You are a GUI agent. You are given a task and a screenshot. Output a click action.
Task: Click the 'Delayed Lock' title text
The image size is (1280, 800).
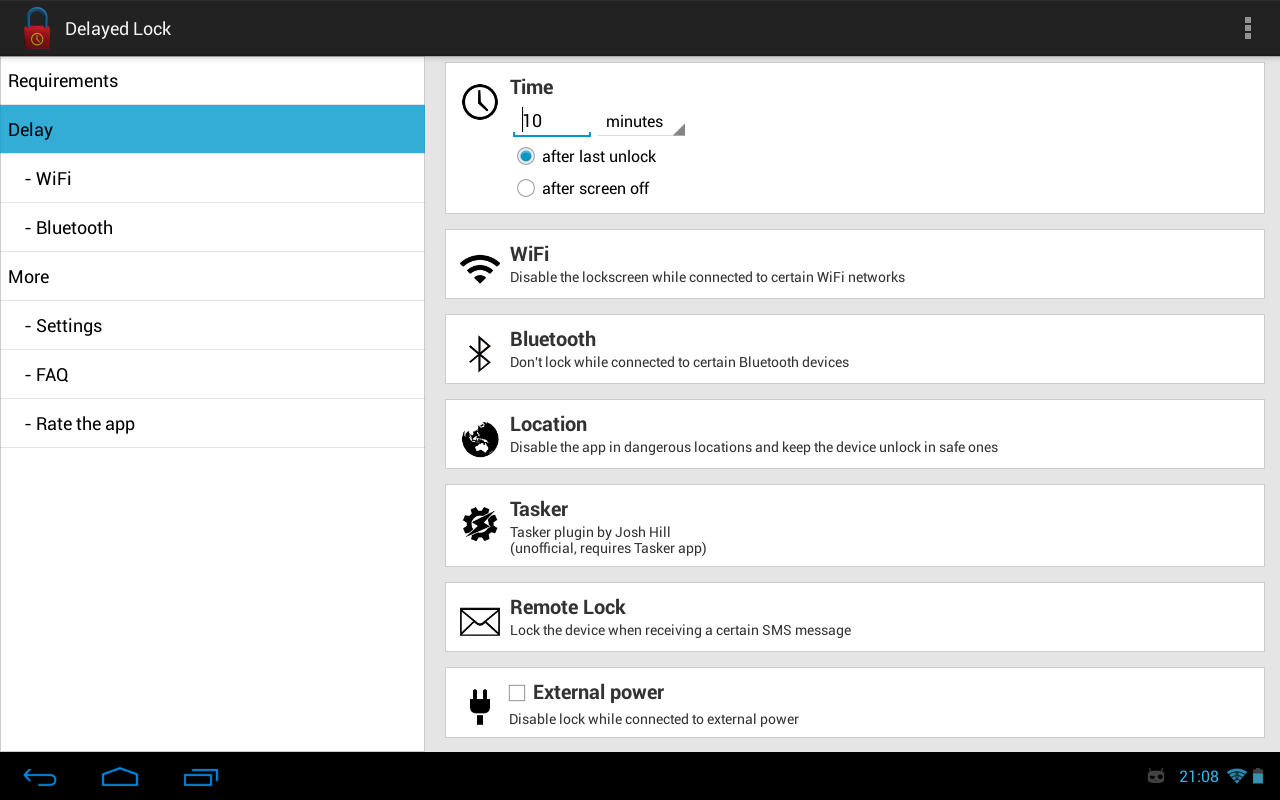tap(118, 29)
